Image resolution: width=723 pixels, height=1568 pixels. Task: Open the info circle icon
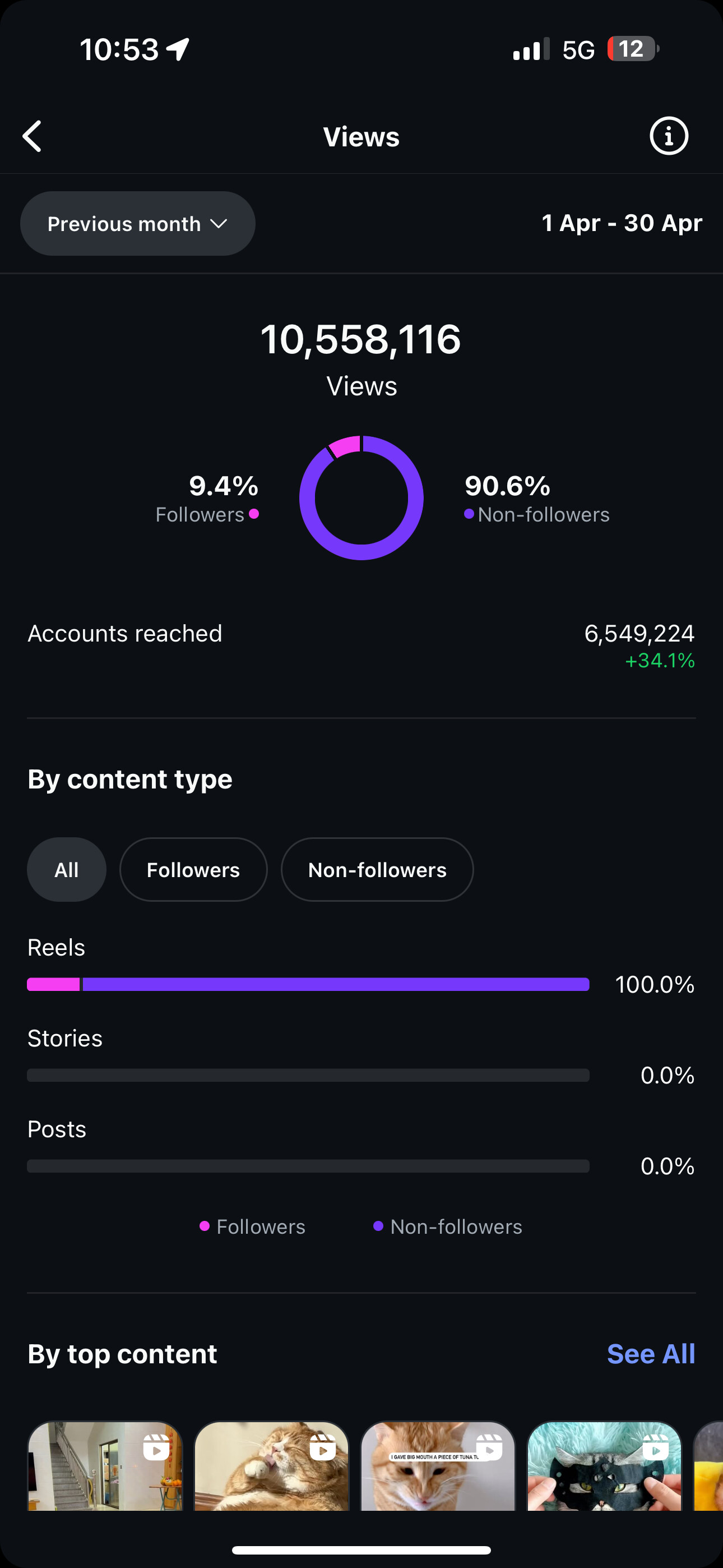(668, 136)
